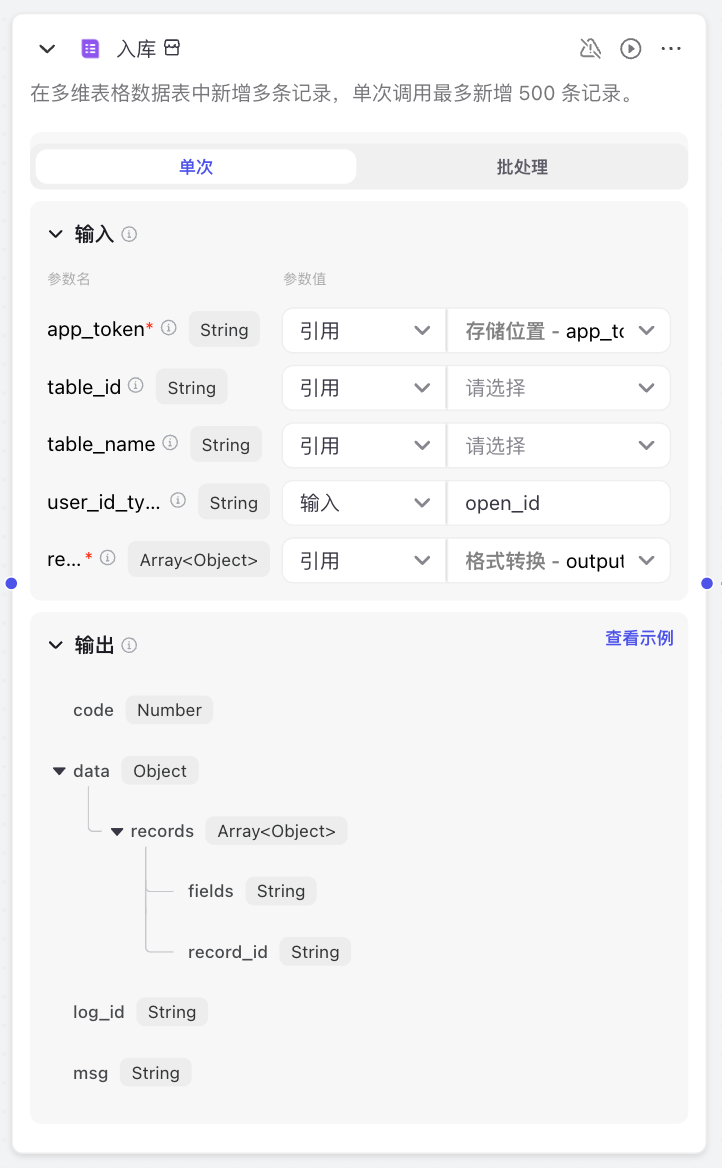Click the purple 入库 node icon
This screenshot has width=722, height=1168.
(x=90, y=49)
